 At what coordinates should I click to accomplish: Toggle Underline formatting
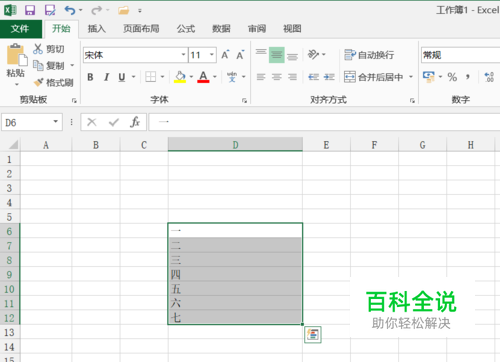[x=122, y=77]
